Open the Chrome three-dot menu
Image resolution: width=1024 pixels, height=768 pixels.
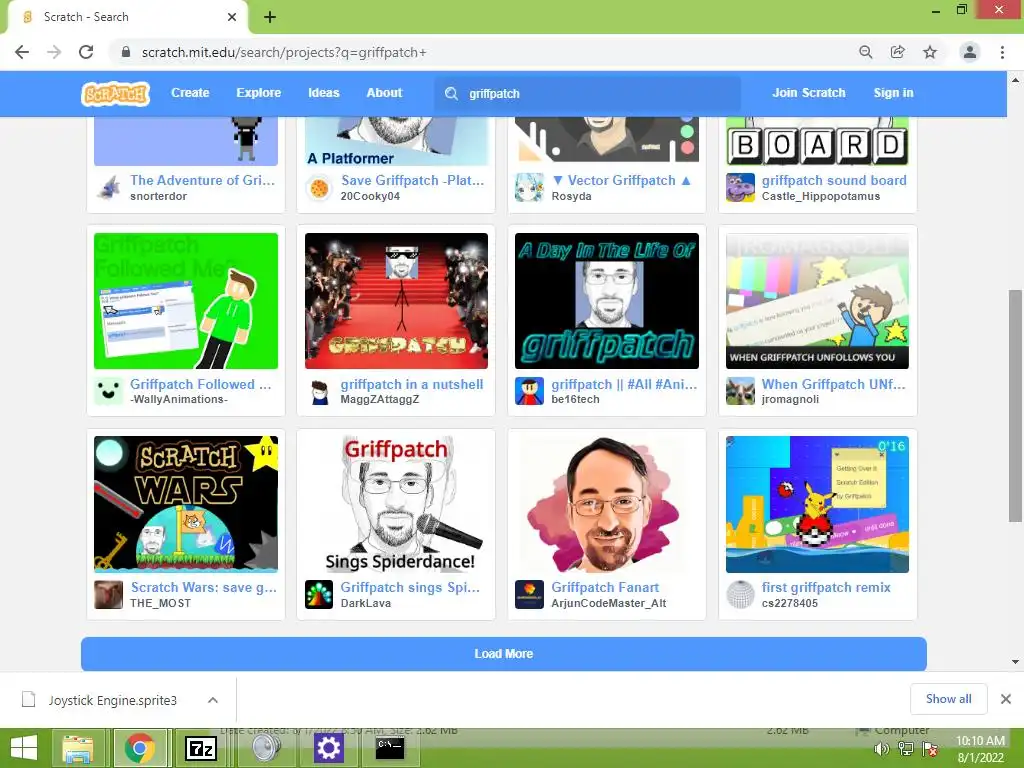click(x=1002, y=52)
